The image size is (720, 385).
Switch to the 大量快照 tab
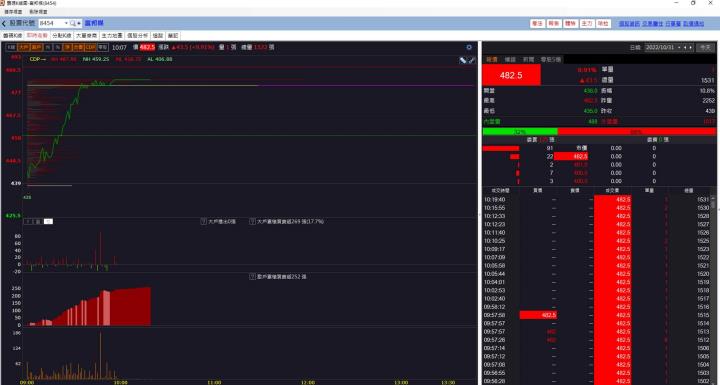[x=86, y=35]
